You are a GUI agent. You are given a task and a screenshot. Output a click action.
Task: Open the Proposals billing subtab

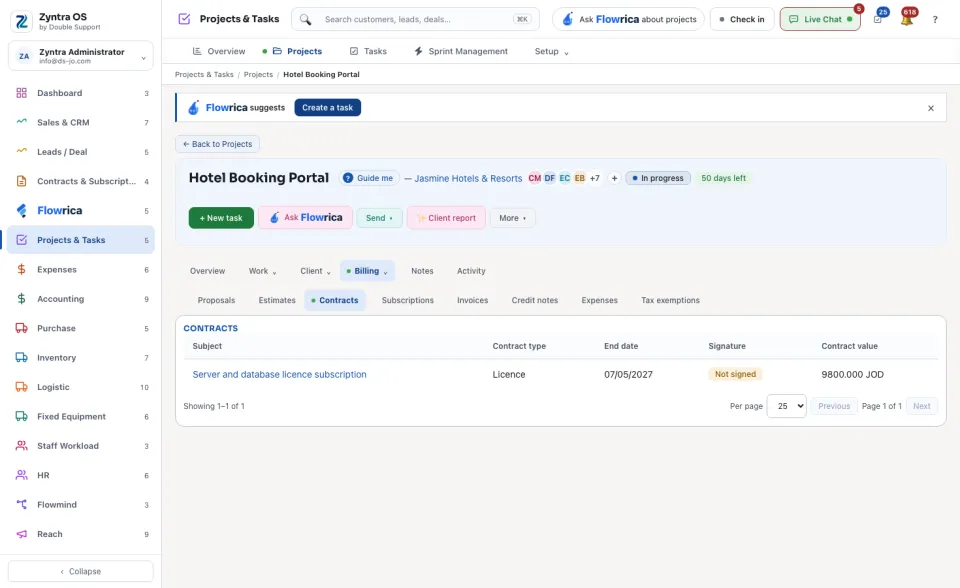click(216, 300)
